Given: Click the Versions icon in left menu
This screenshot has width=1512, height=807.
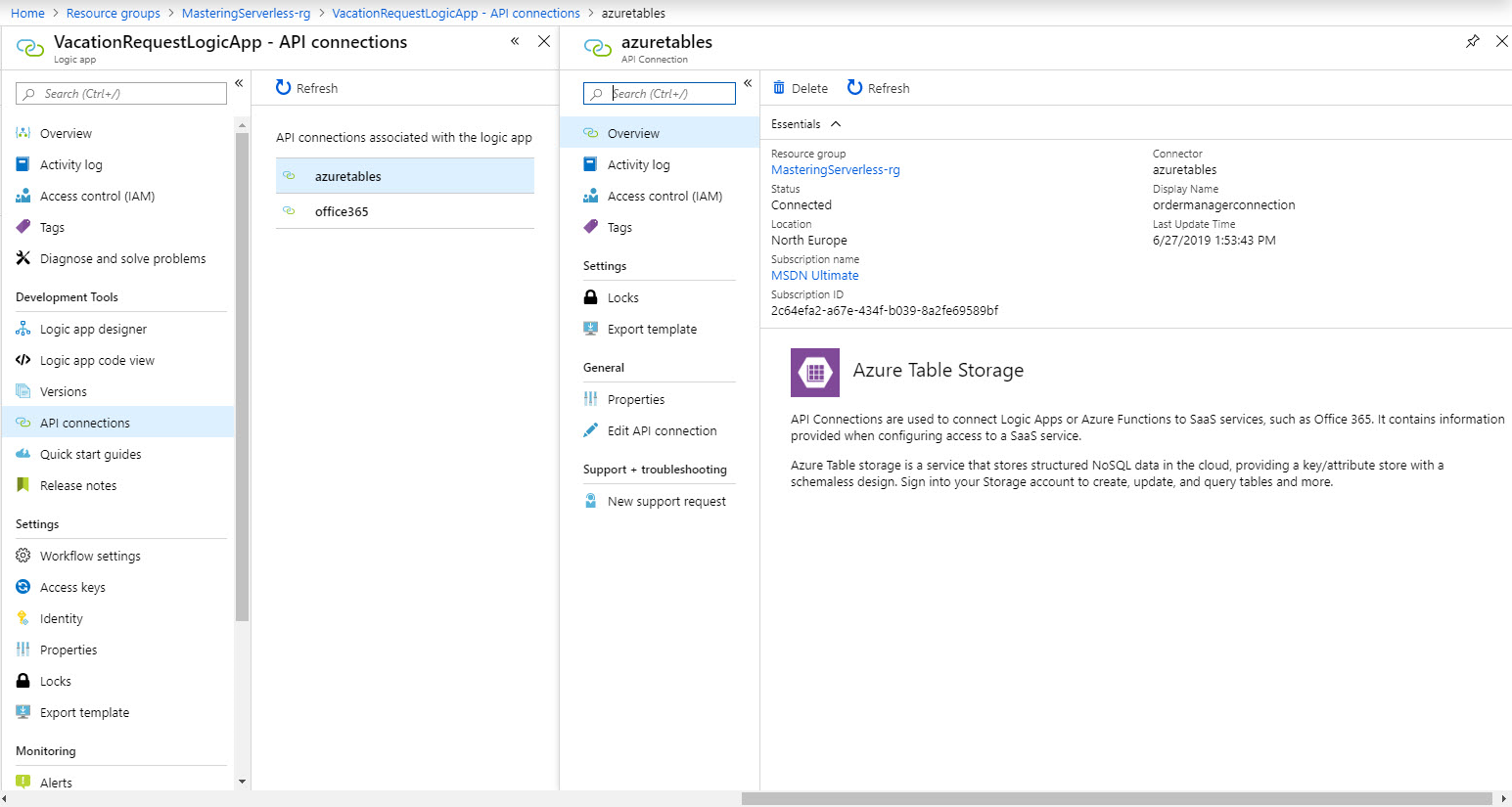Looking at the screenshot, I should pyautogui.click(x=23, y=391).
